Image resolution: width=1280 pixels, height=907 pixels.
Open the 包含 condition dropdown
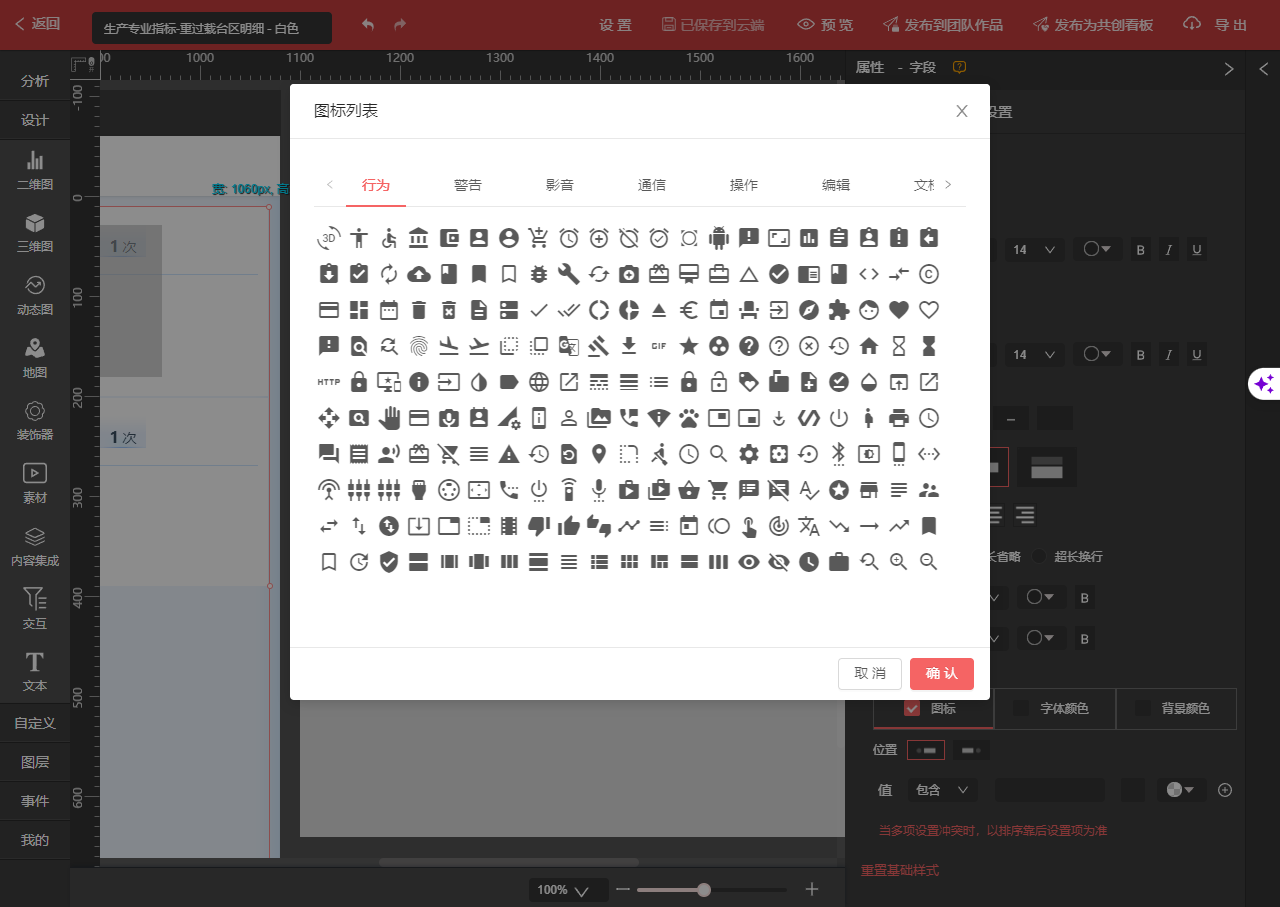(941, 790)
